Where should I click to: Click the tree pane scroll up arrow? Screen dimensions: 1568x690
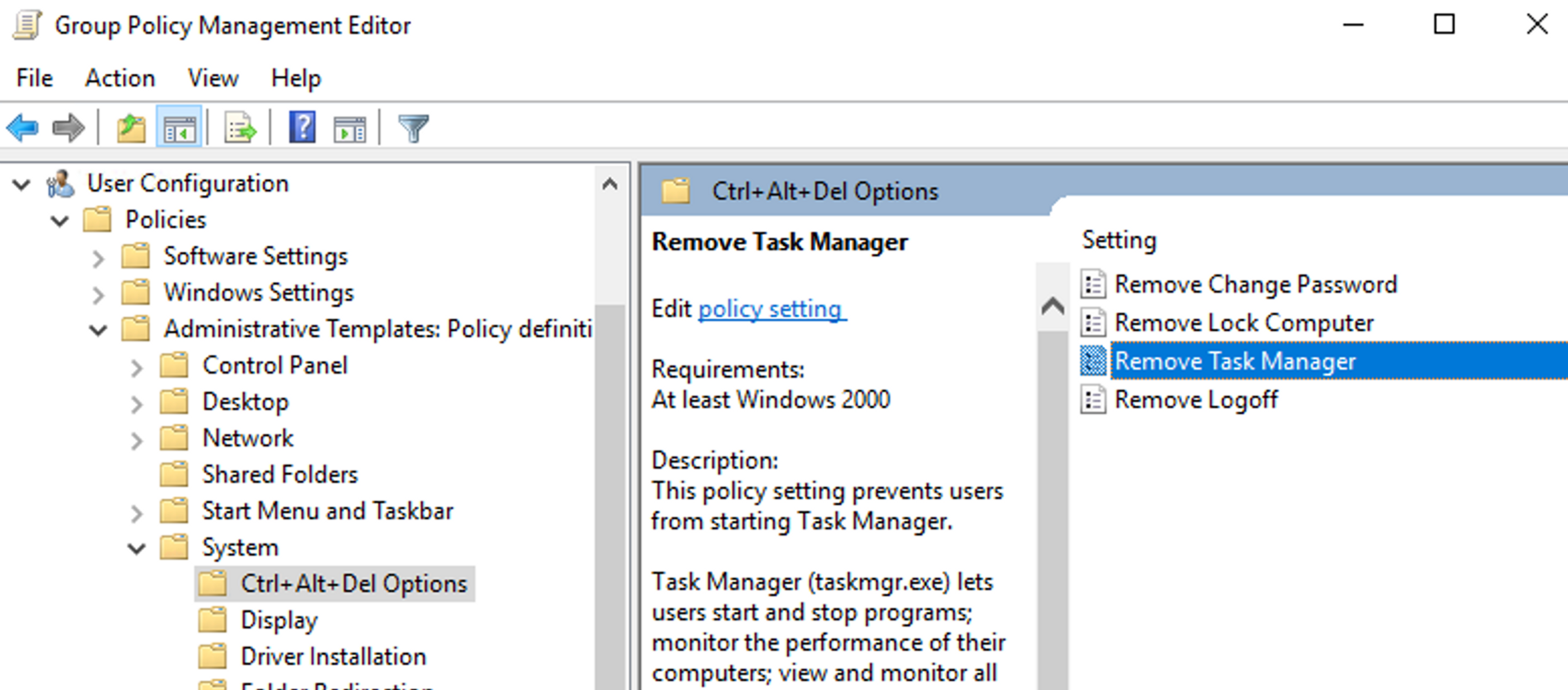pos(610,184)
